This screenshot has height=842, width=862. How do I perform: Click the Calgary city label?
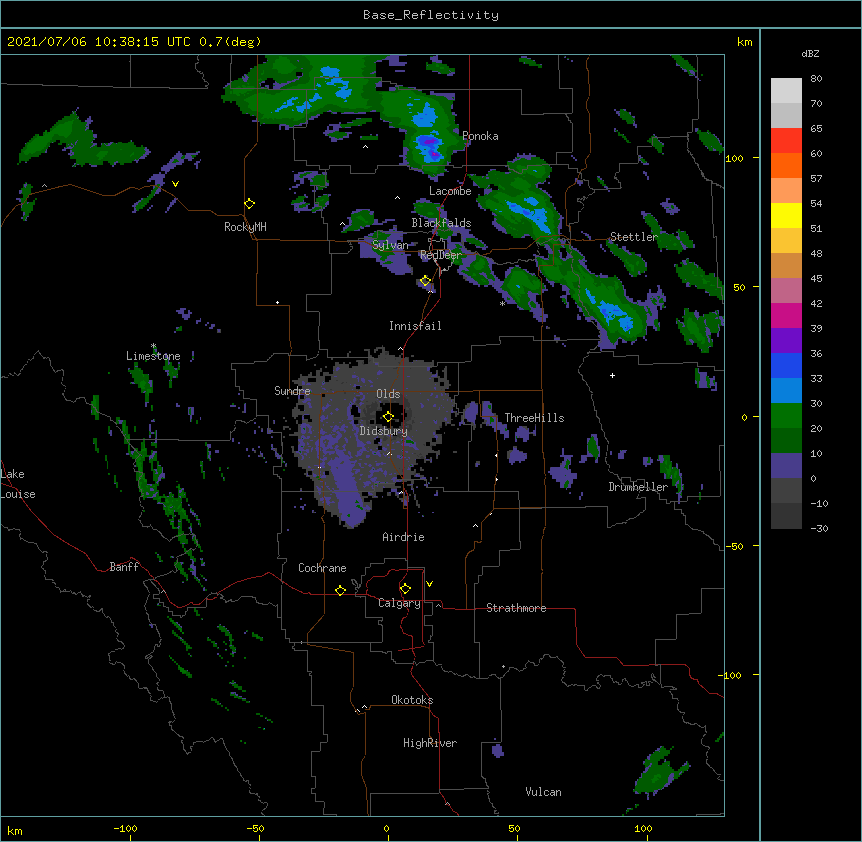399,603
